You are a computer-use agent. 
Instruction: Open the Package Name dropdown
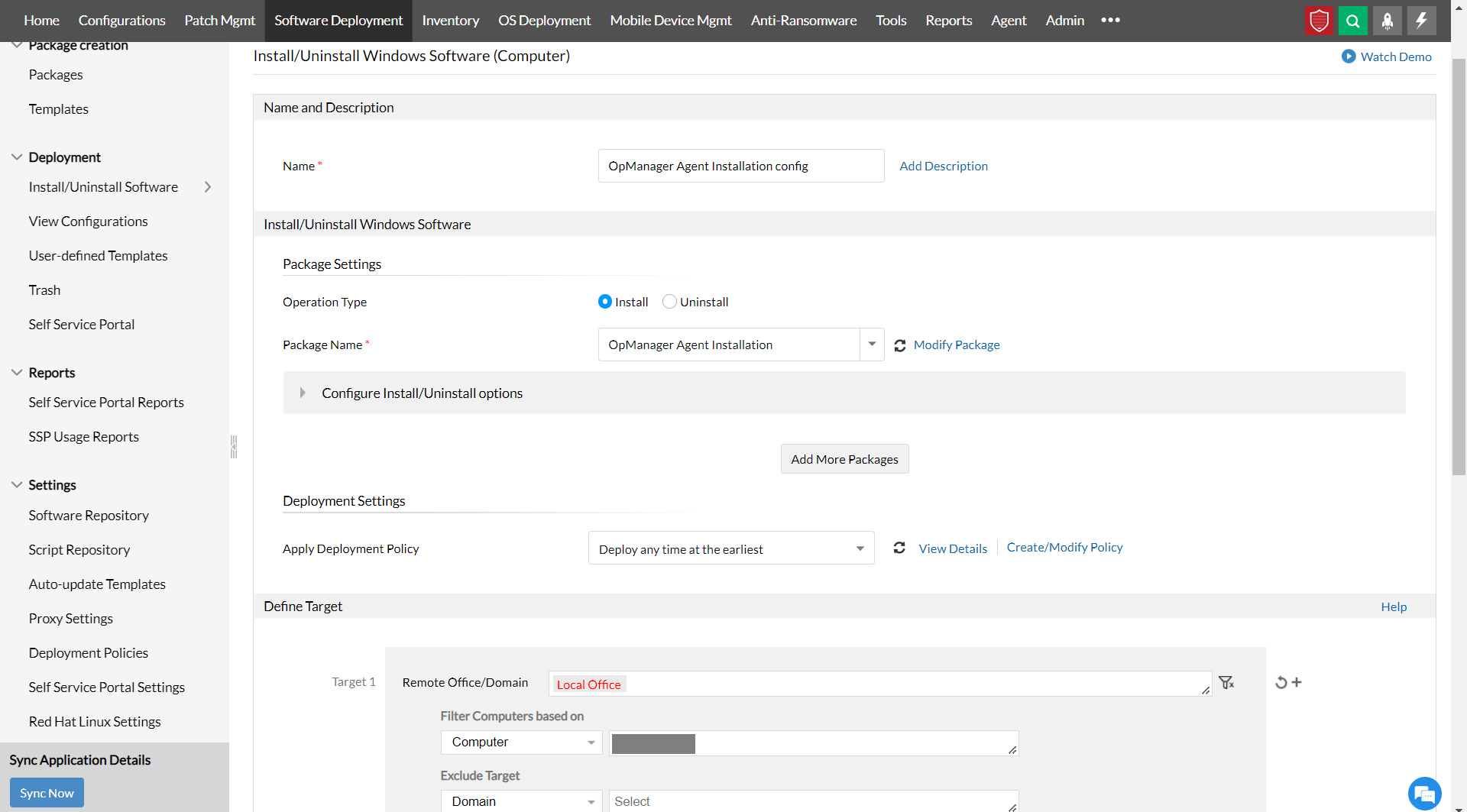872,345
